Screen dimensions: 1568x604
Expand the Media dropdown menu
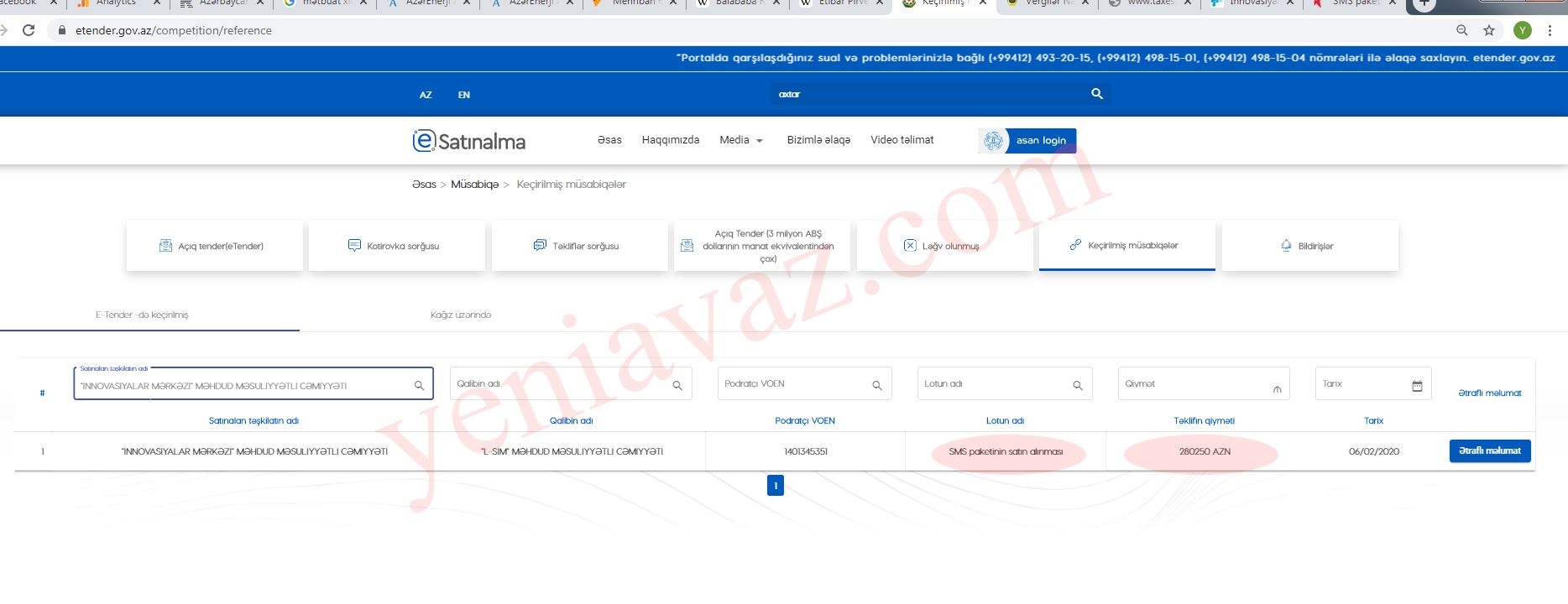(x=740, y=140)
